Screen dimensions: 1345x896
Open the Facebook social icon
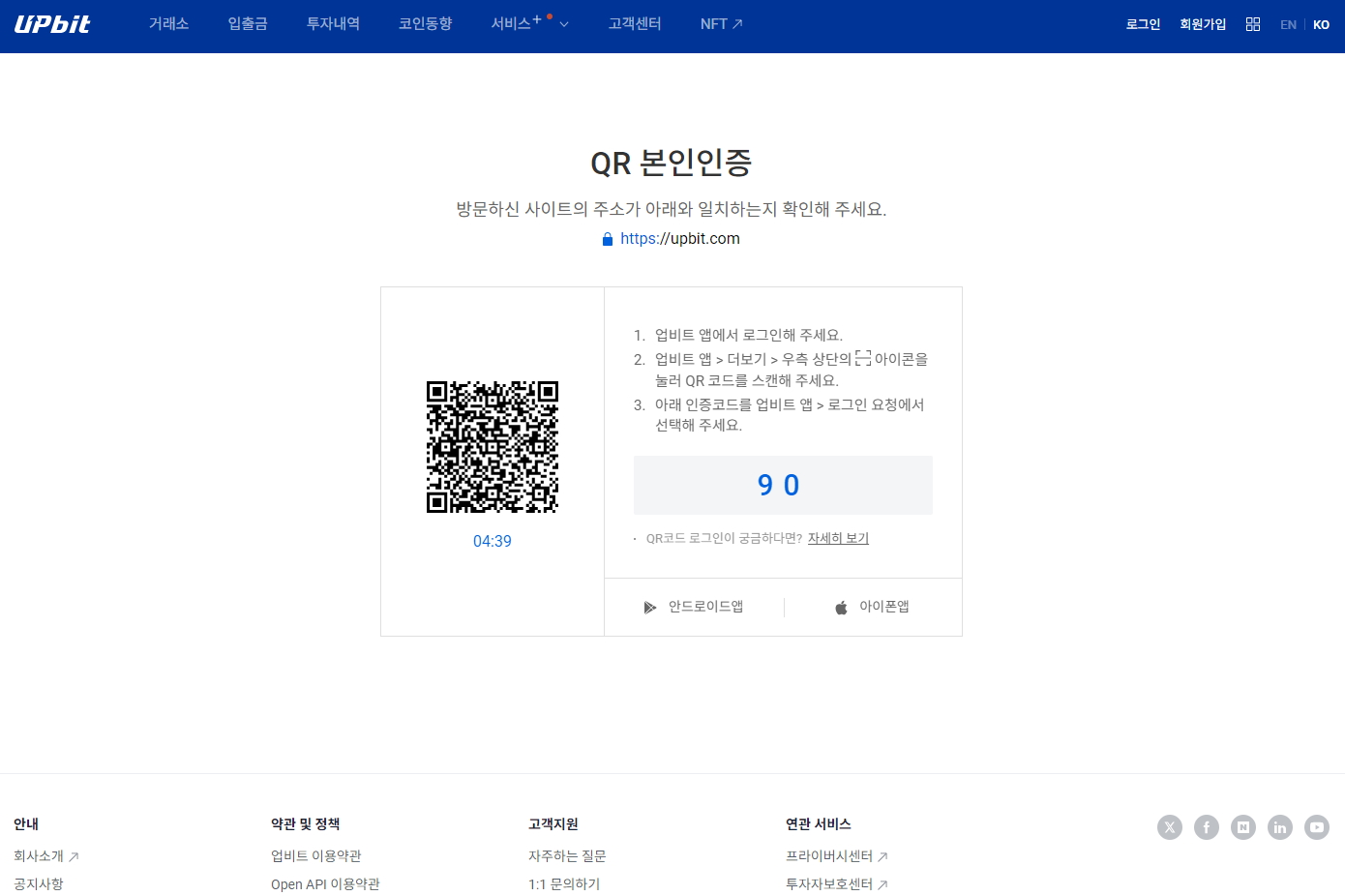click(1207, 827)
